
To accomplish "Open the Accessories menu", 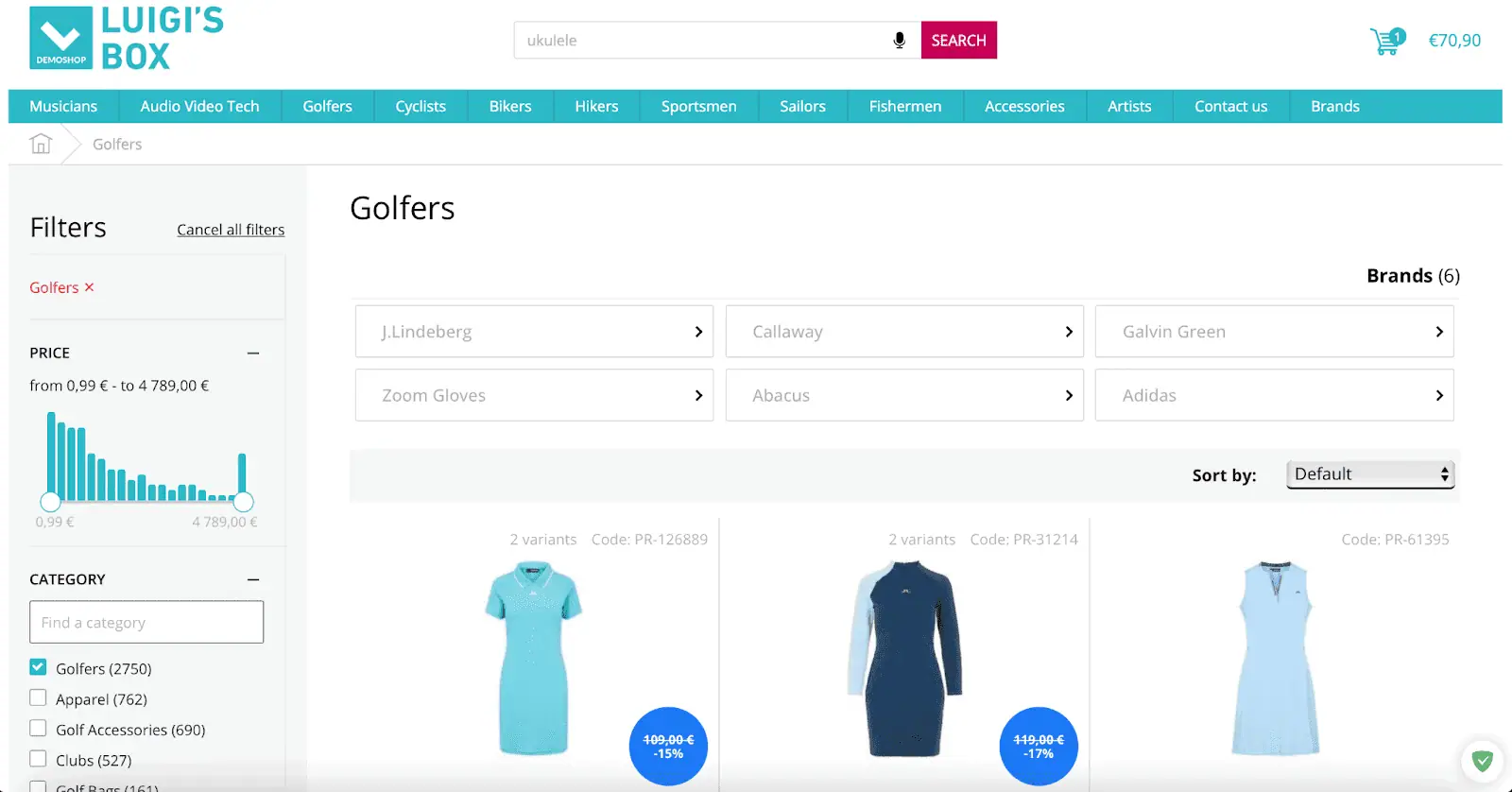I will (1024, 106).
